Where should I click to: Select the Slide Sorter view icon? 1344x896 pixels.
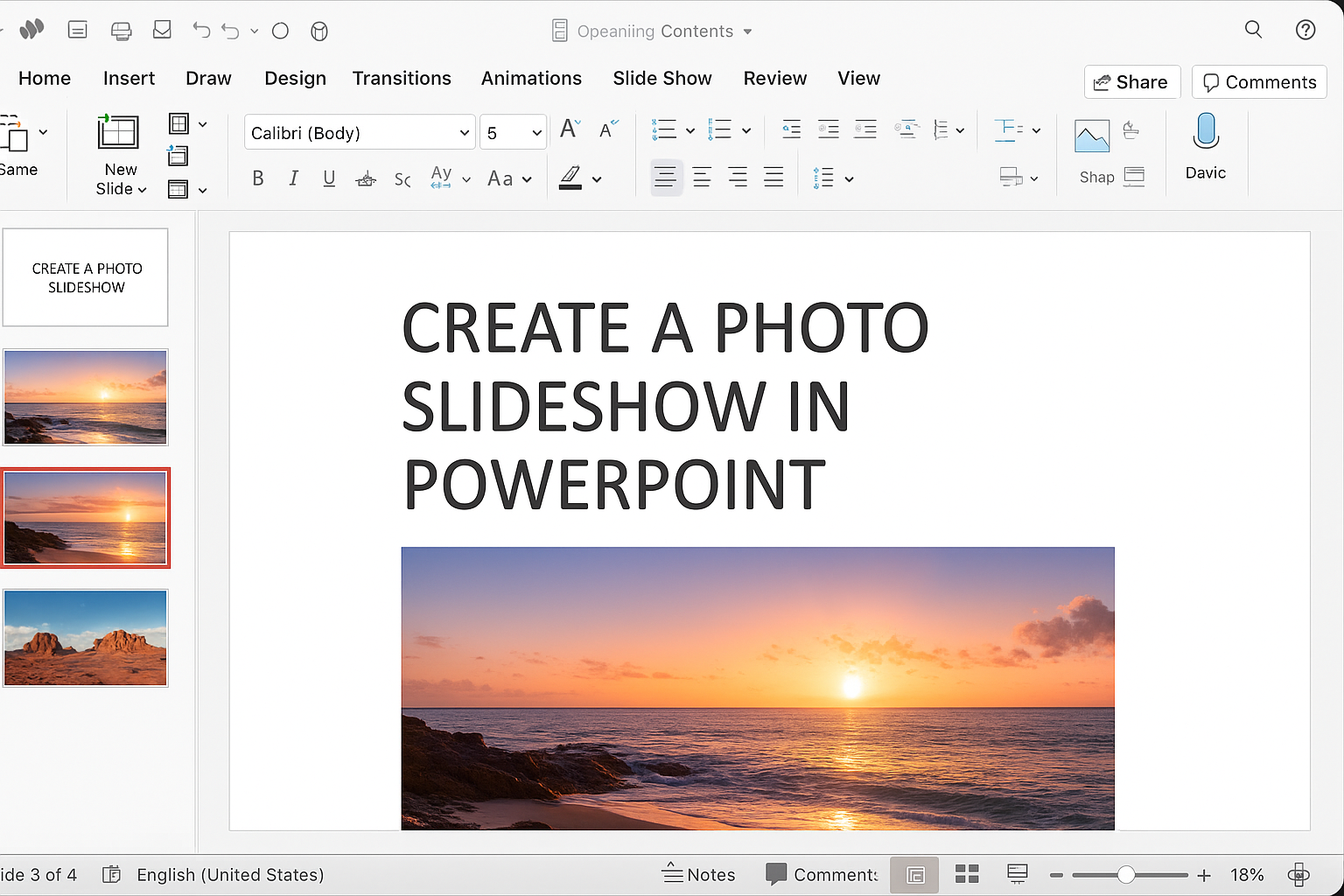coord(966,874)
